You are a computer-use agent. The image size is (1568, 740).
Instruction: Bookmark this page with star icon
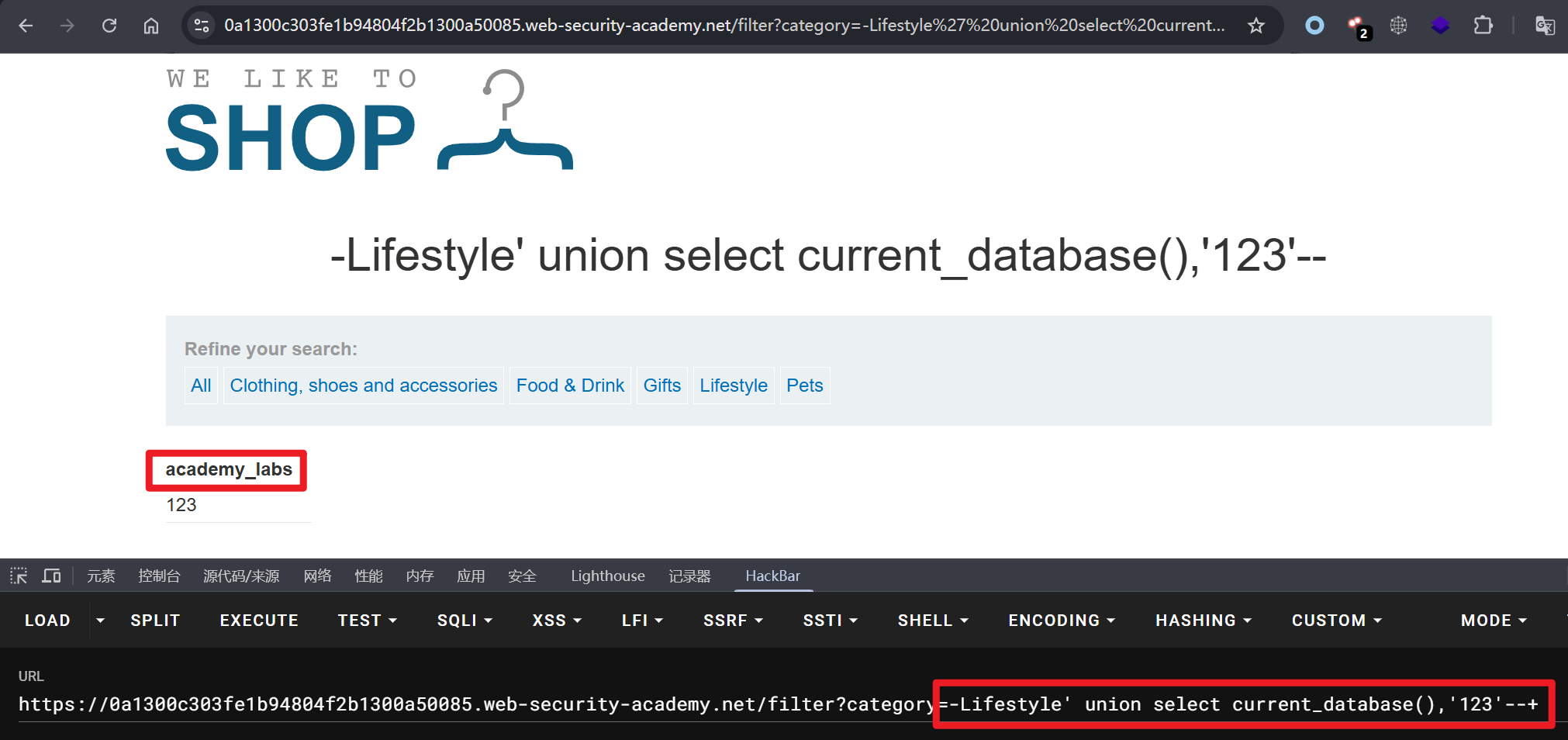[x=1255, y=26]
